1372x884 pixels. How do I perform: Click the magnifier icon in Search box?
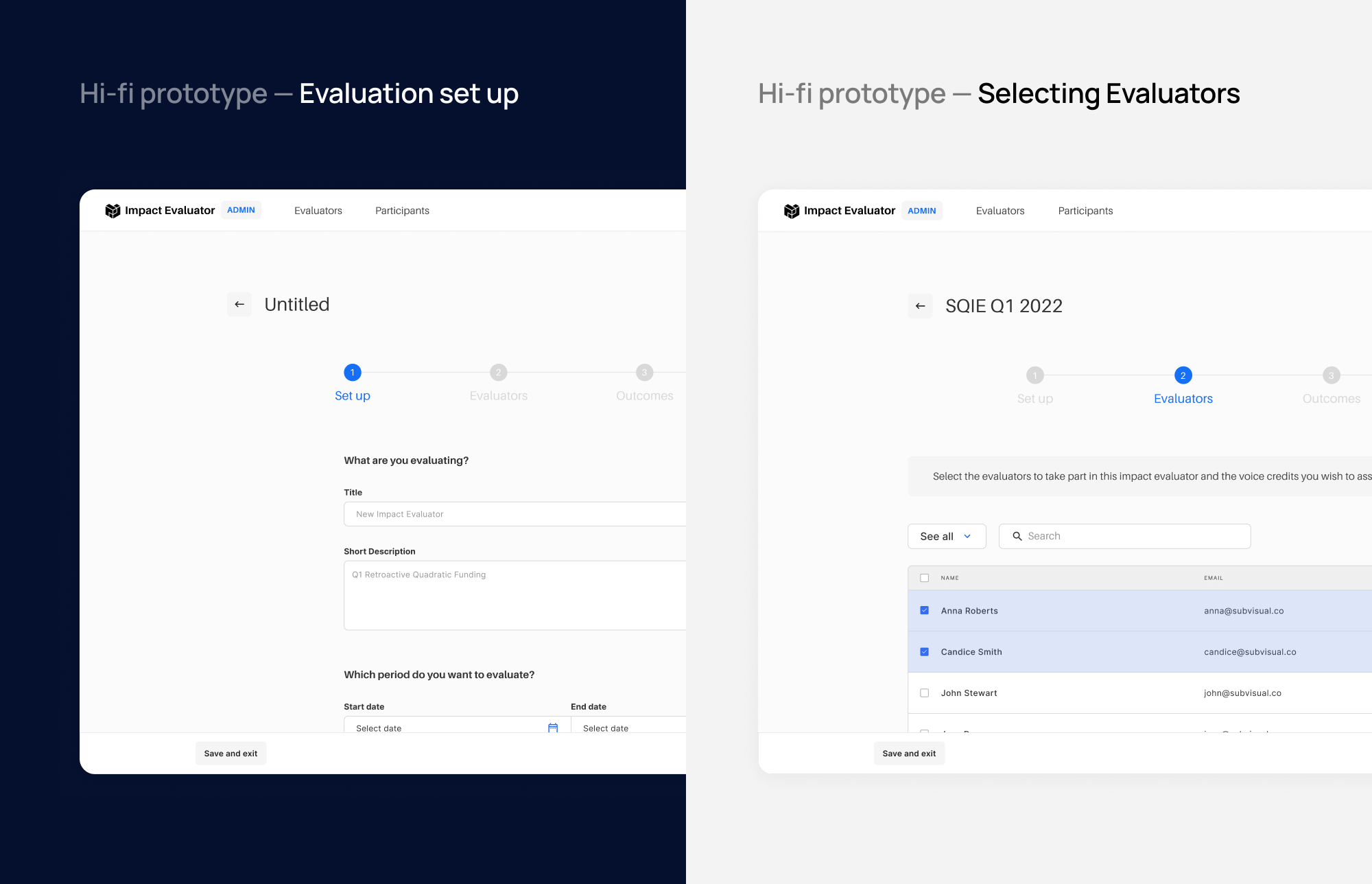pos(1017,536)
